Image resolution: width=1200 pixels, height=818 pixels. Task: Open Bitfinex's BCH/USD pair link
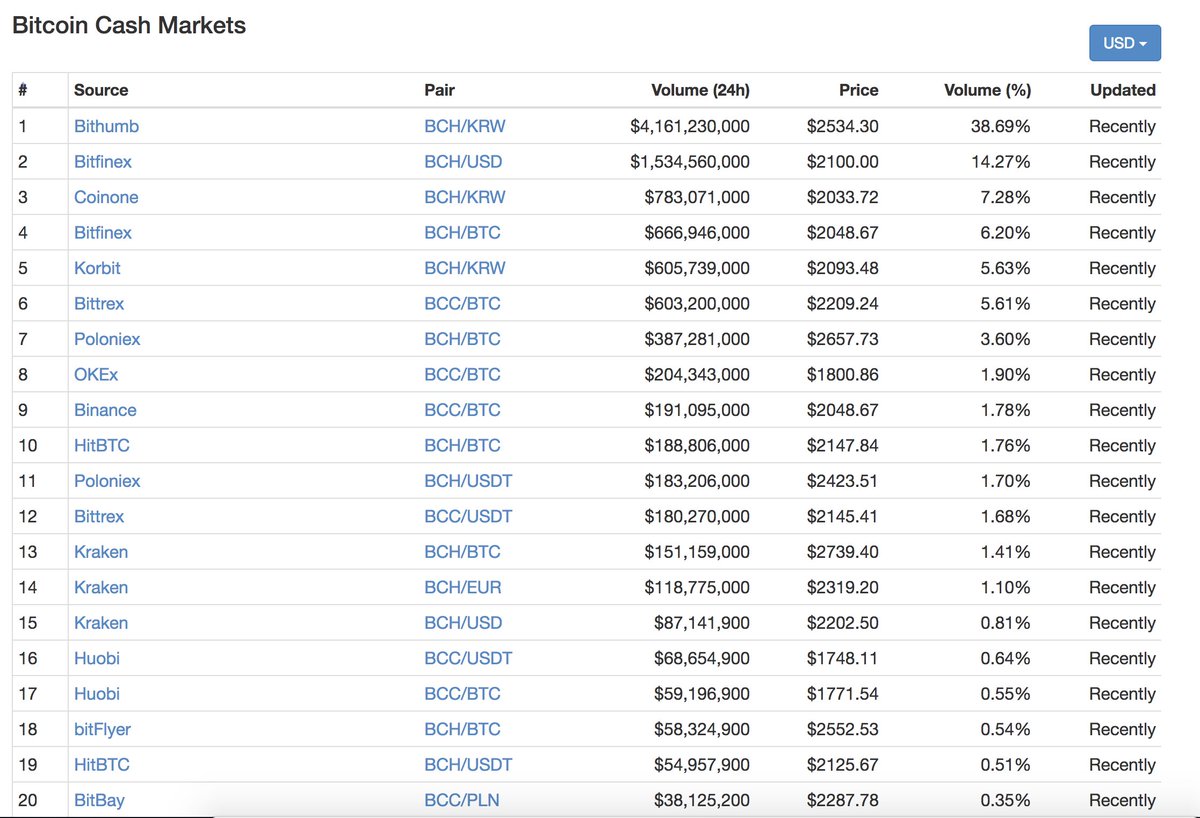tap(463, 161)
